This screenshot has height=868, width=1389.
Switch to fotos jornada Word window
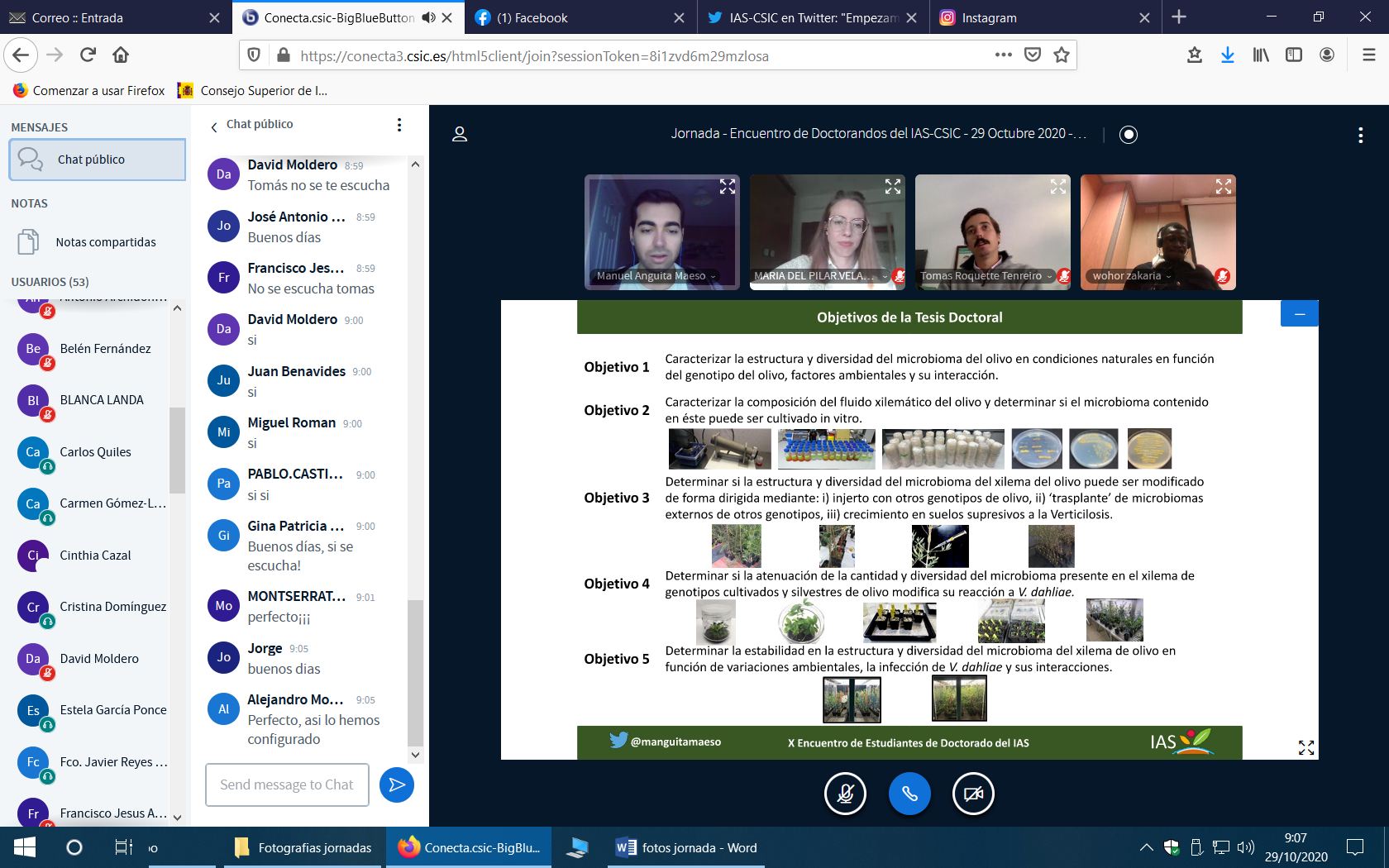(687, 847)
